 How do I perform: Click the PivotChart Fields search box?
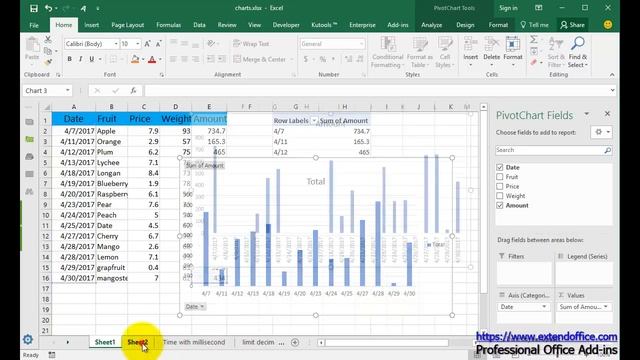[549, 150]
